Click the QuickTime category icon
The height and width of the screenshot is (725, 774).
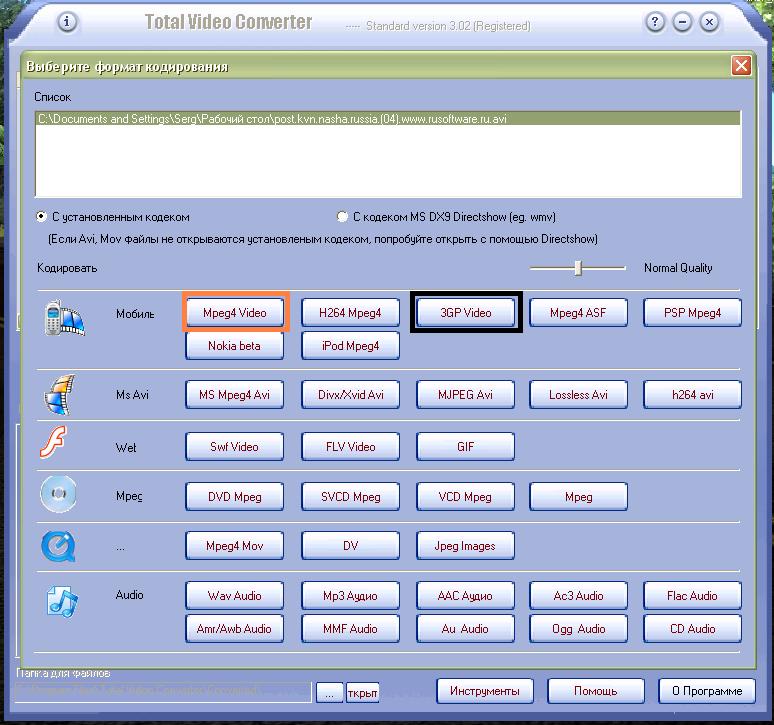58,546
